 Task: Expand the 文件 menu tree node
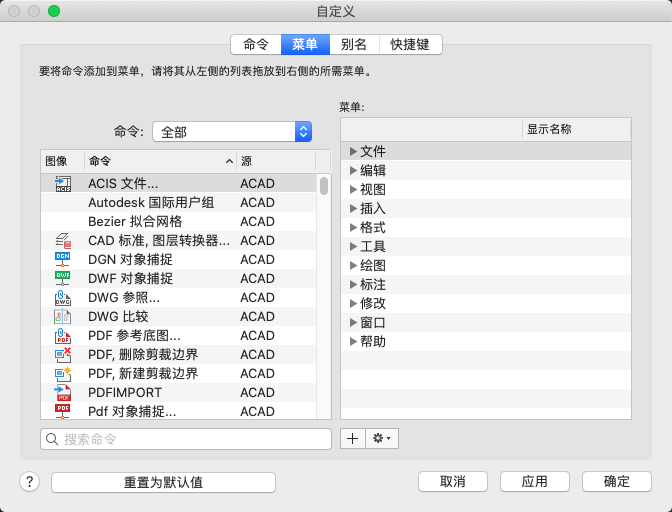coord(353,151)
